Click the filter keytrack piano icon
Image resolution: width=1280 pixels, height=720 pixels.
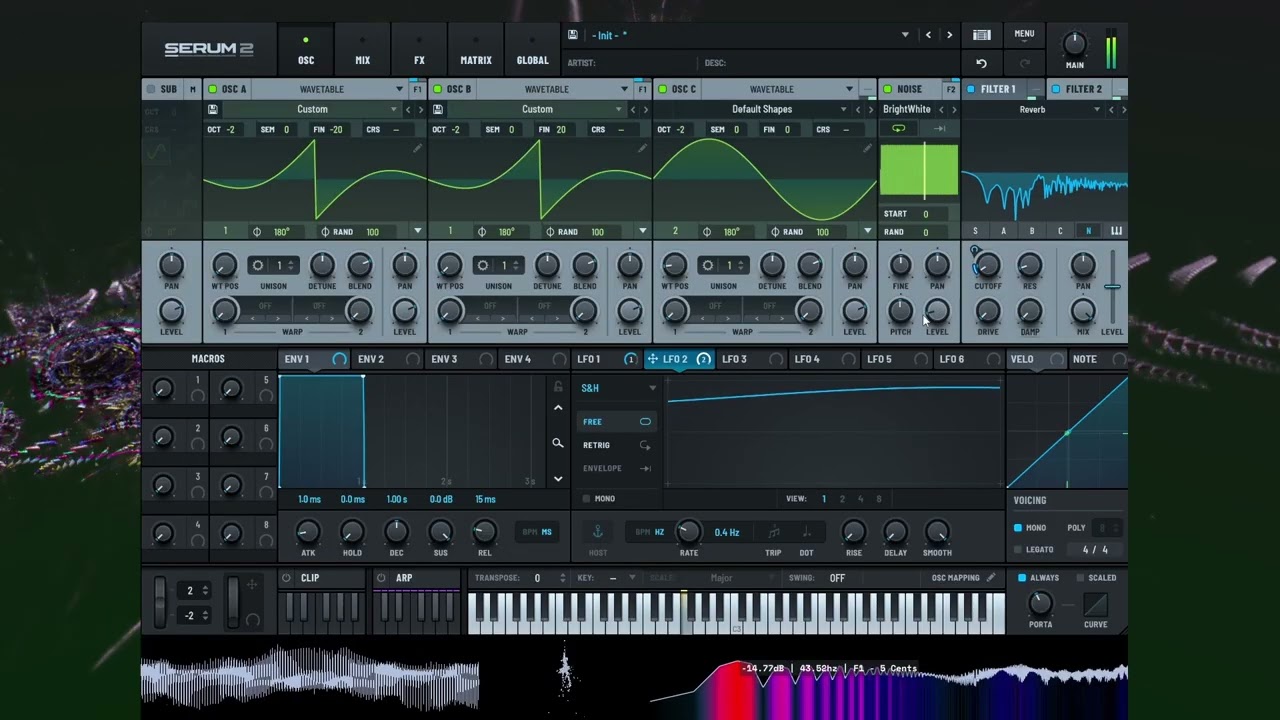[x=1116, y=231]
